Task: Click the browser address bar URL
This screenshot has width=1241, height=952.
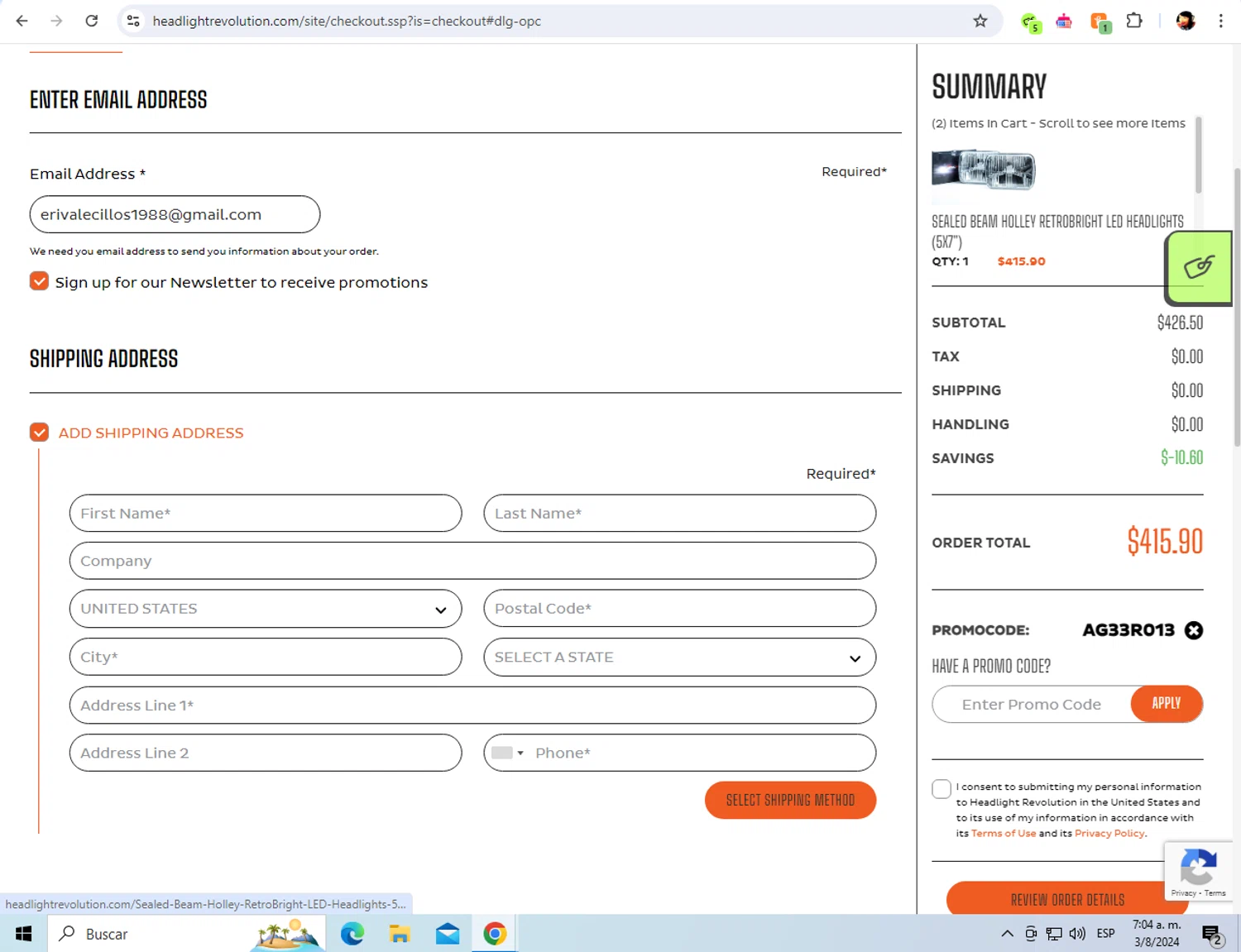Action: click(x=347, y=21)
